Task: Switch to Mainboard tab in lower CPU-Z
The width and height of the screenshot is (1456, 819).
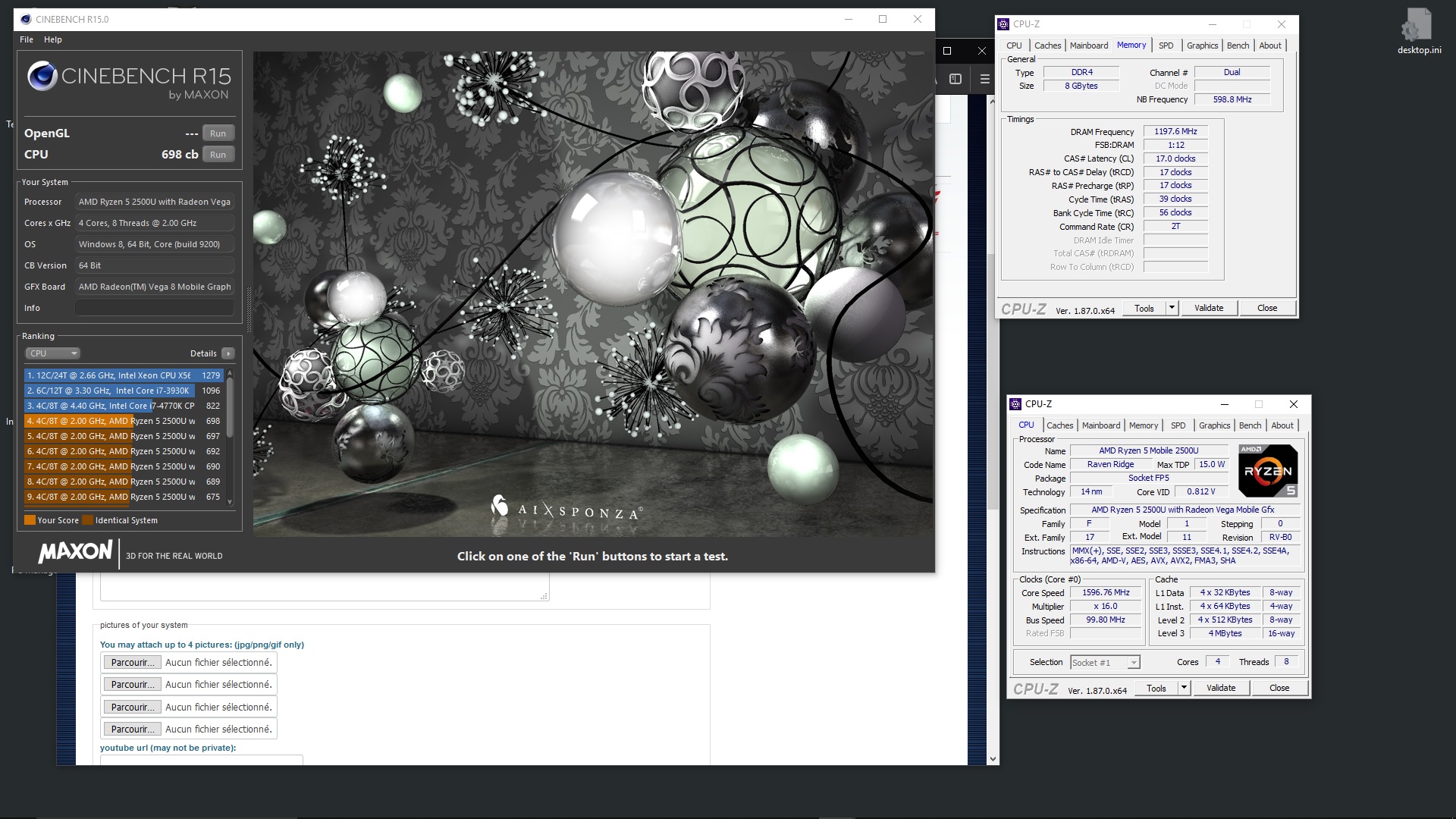Action: 1101,425
